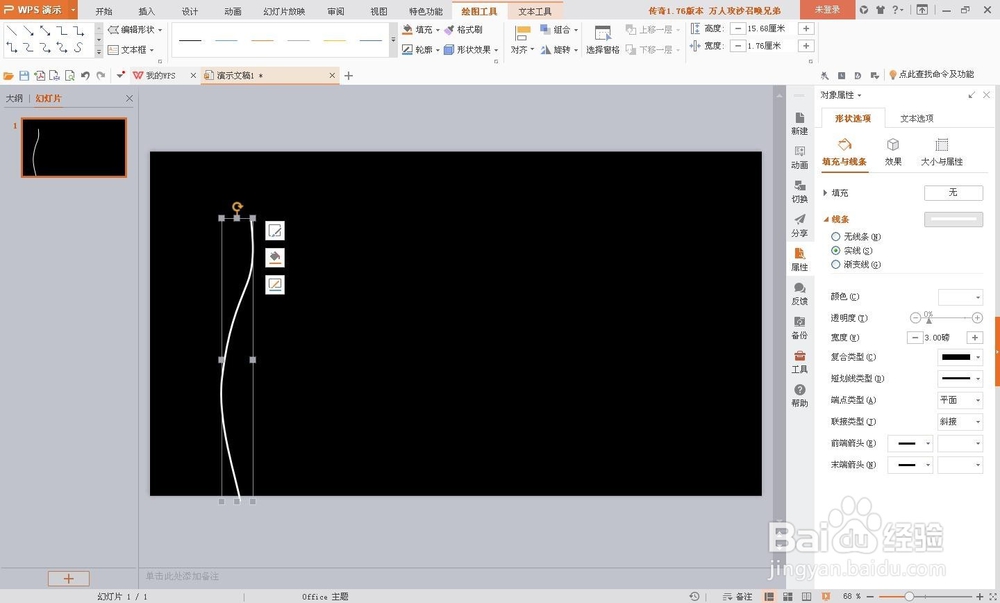The image size is (1000, 603).
Task: Decrease ribbon Width (宽度) value with minus button
Action: point(738,46)
